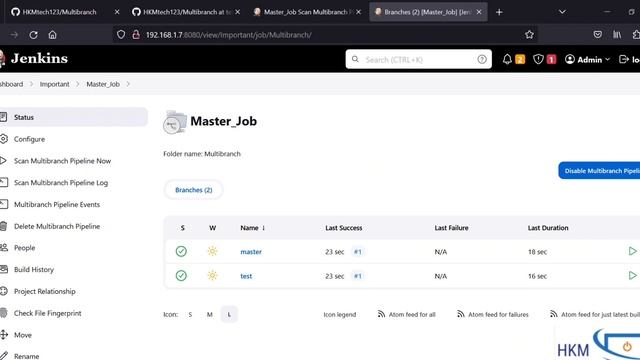Open Build History in the sidebar
Image resolution: width=640 pixels, height=360 pixels.
pos(34,269)
